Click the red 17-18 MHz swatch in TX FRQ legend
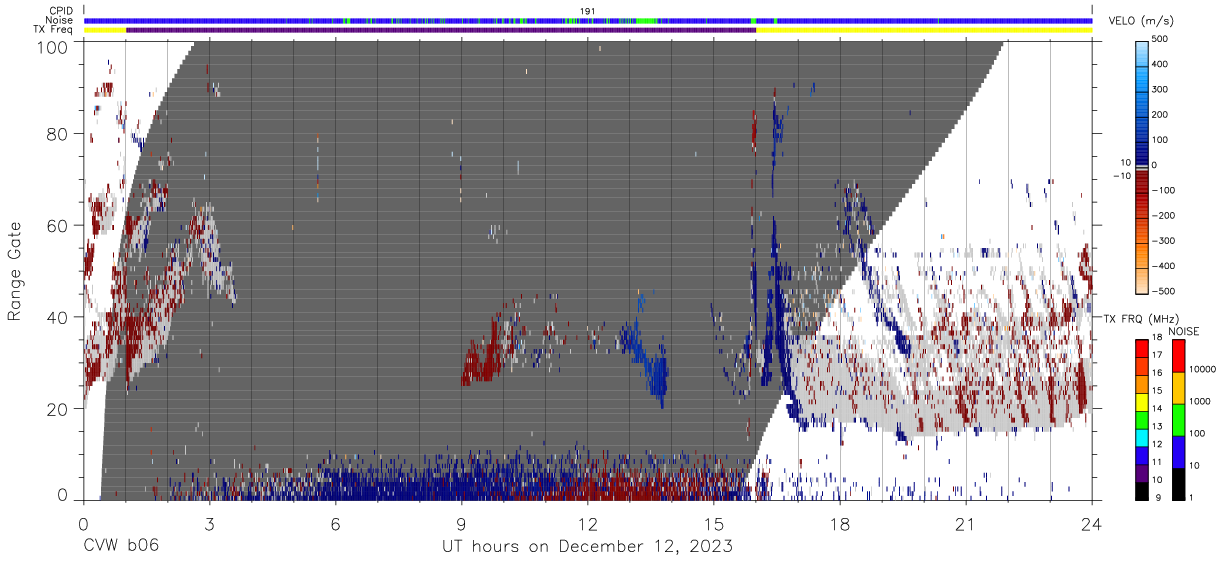Screen dimensions: 1228x567 (x=1142, y=349)
